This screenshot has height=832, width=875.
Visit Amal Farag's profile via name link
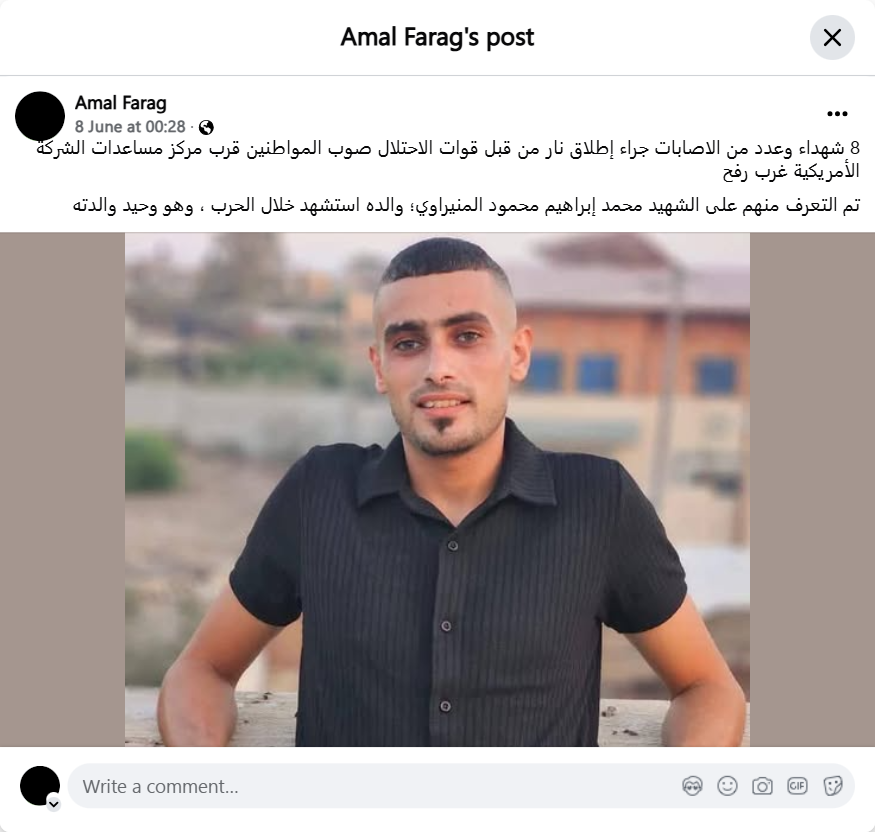[x=121, y=103]
